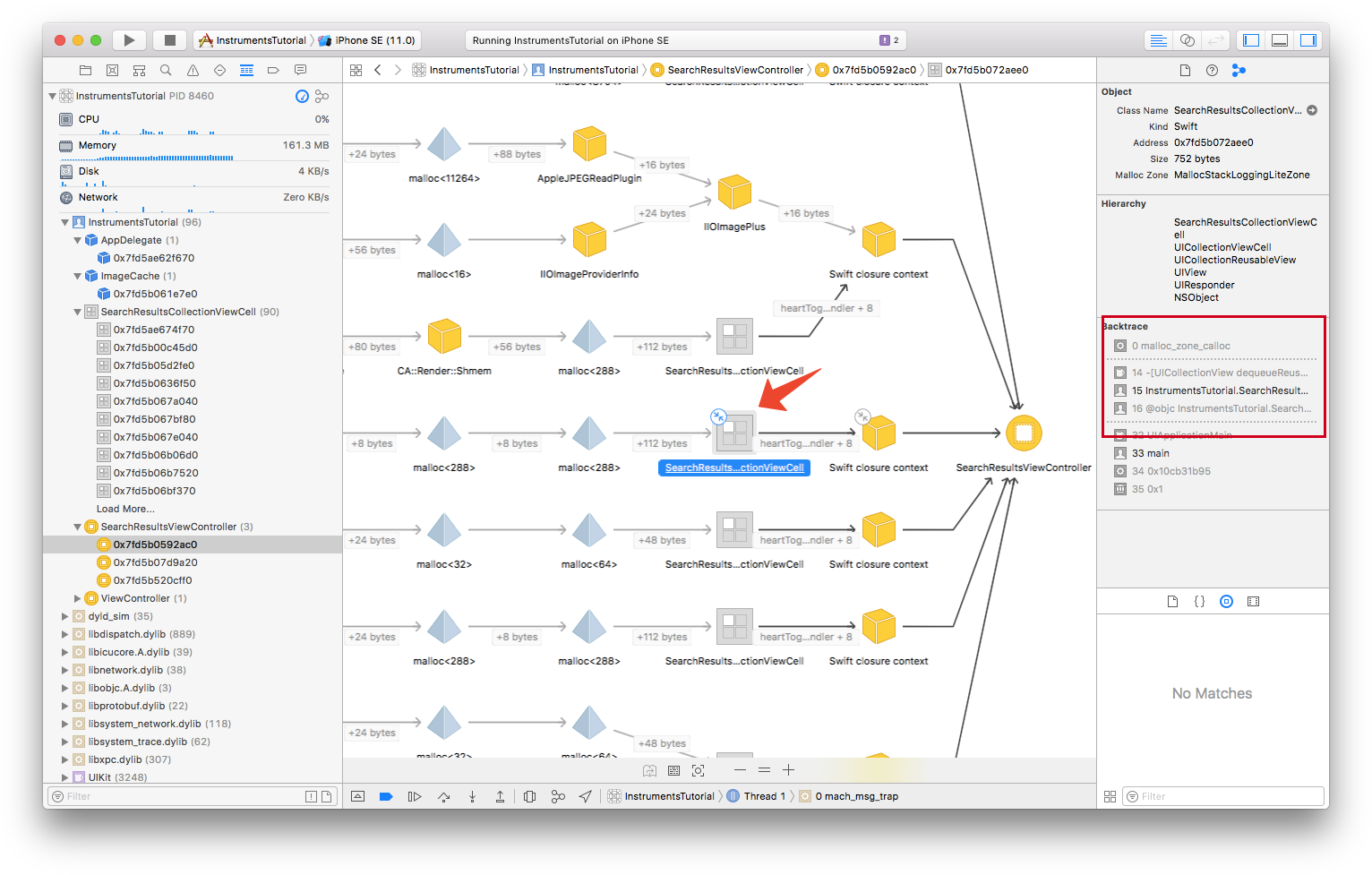1372x875 pixels.
Task: Click the Run (play) button
Action: [130, 40]
